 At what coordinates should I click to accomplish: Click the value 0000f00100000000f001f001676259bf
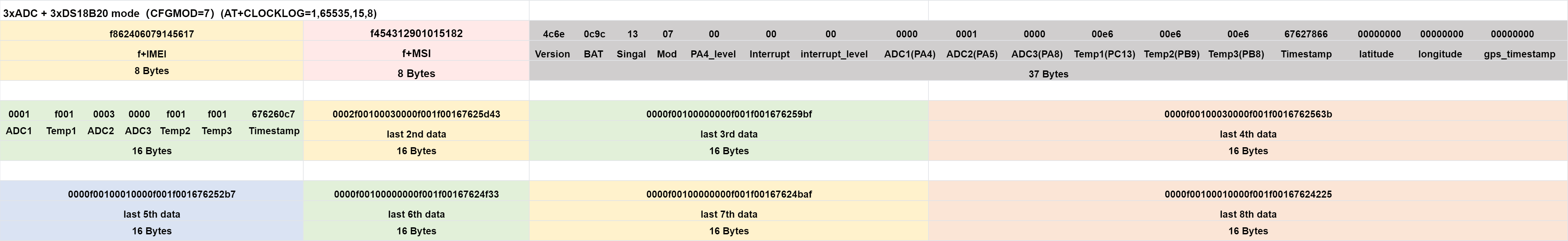[x=729, y=114]
